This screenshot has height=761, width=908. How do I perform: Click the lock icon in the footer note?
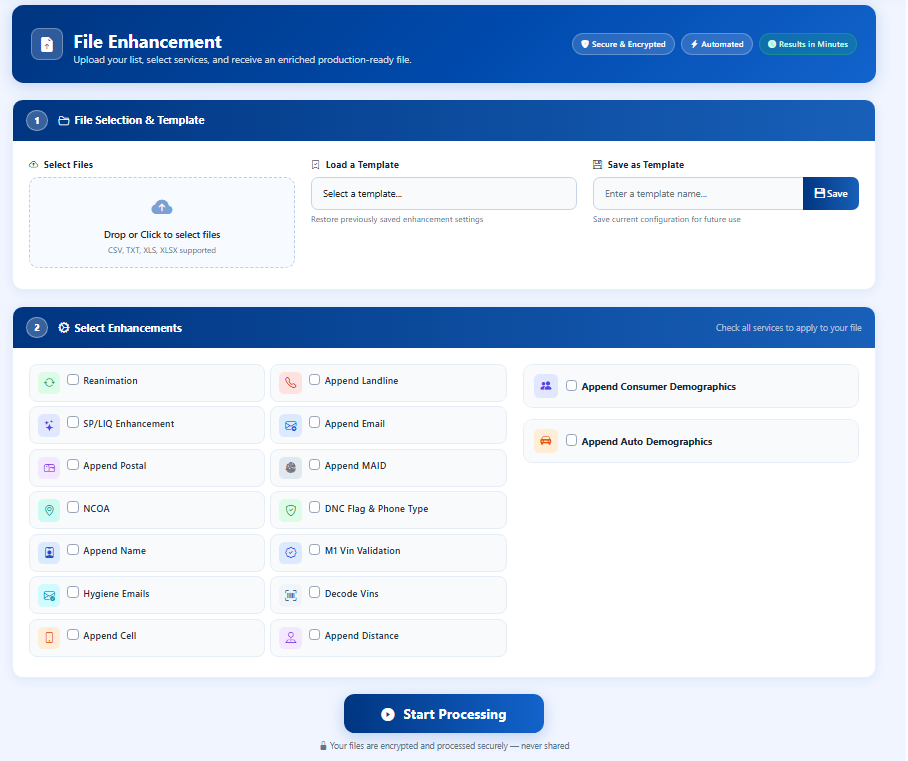click(323, 746)
